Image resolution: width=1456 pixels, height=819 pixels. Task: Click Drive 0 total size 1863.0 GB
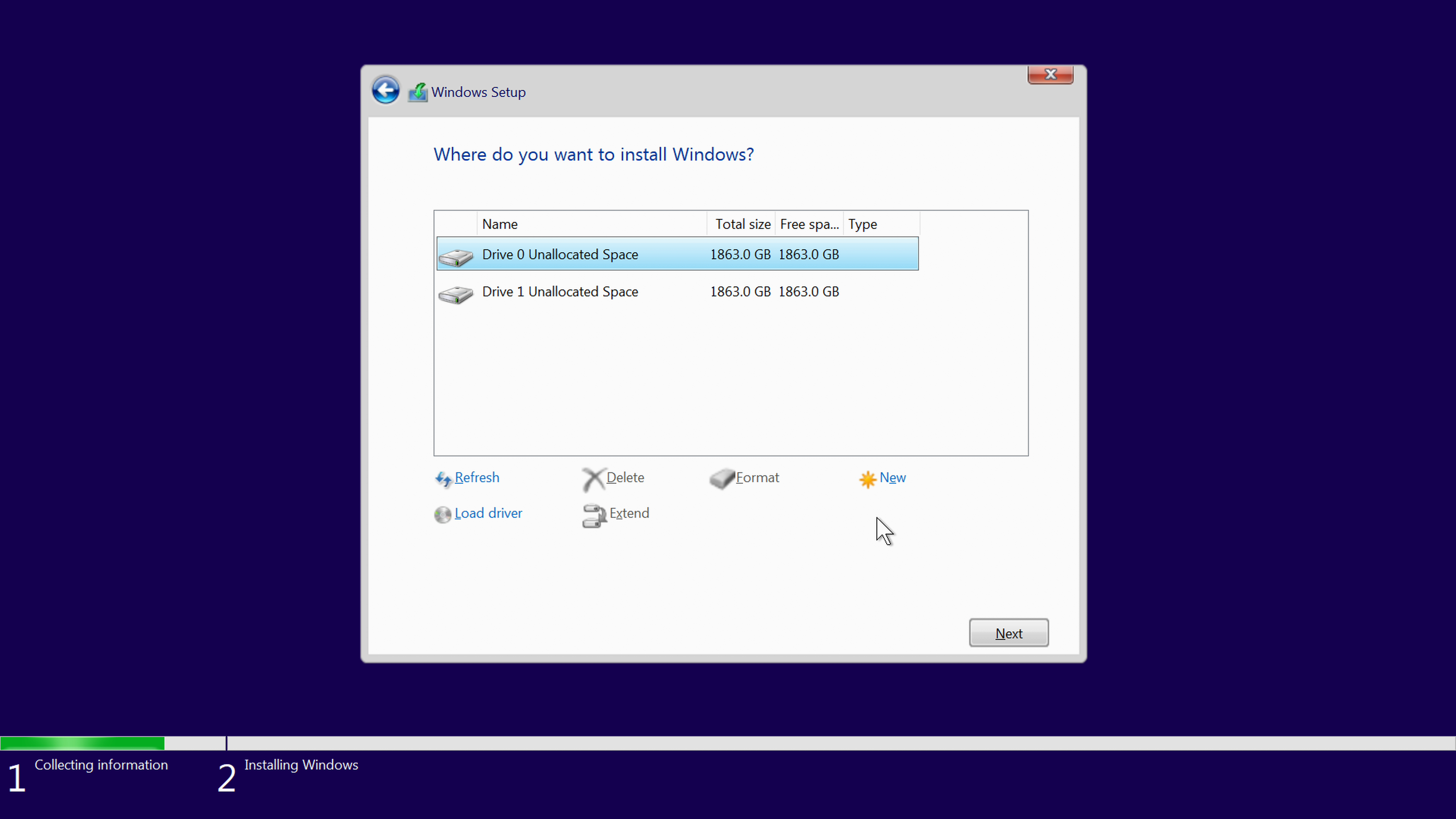pos(740,254)
